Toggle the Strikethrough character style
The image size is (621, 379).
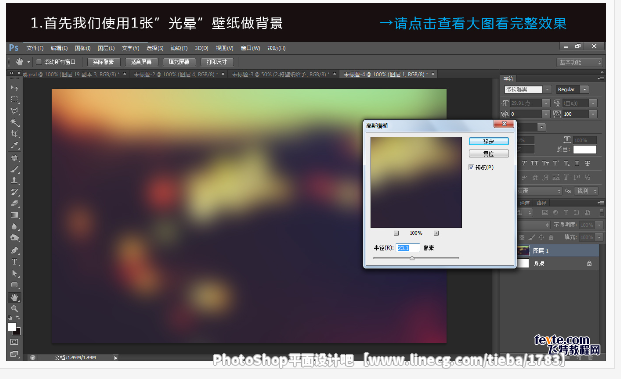pos(587,163)
